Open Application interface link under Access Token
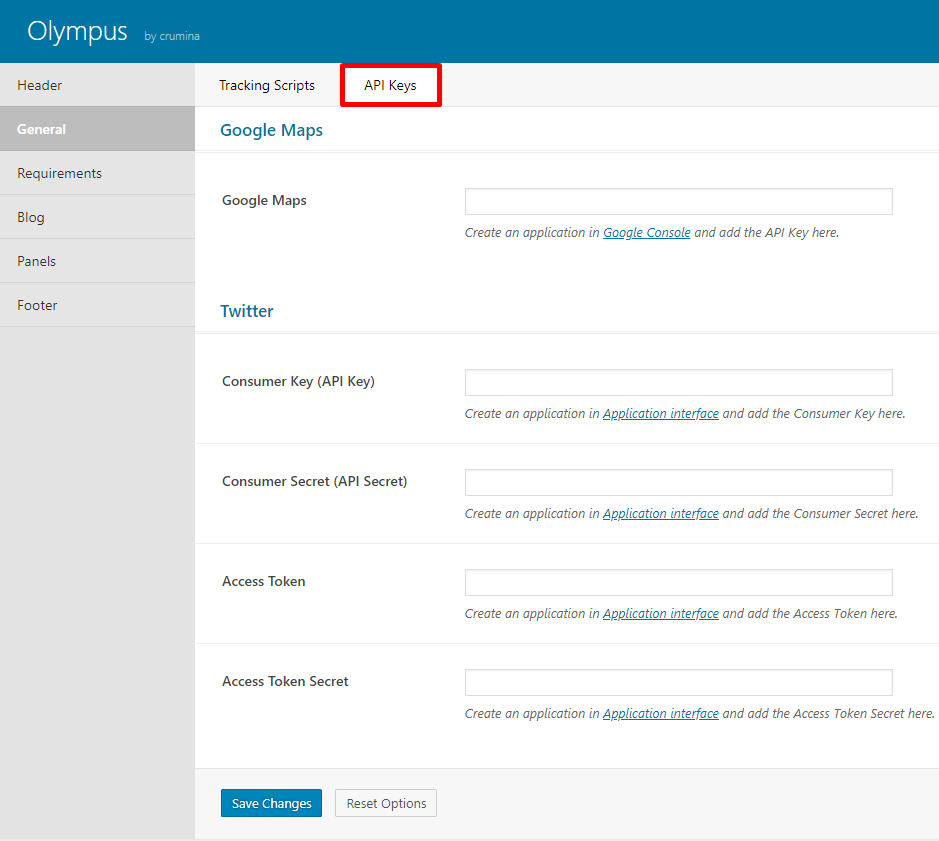939x841 pixels. coord(661,613)
